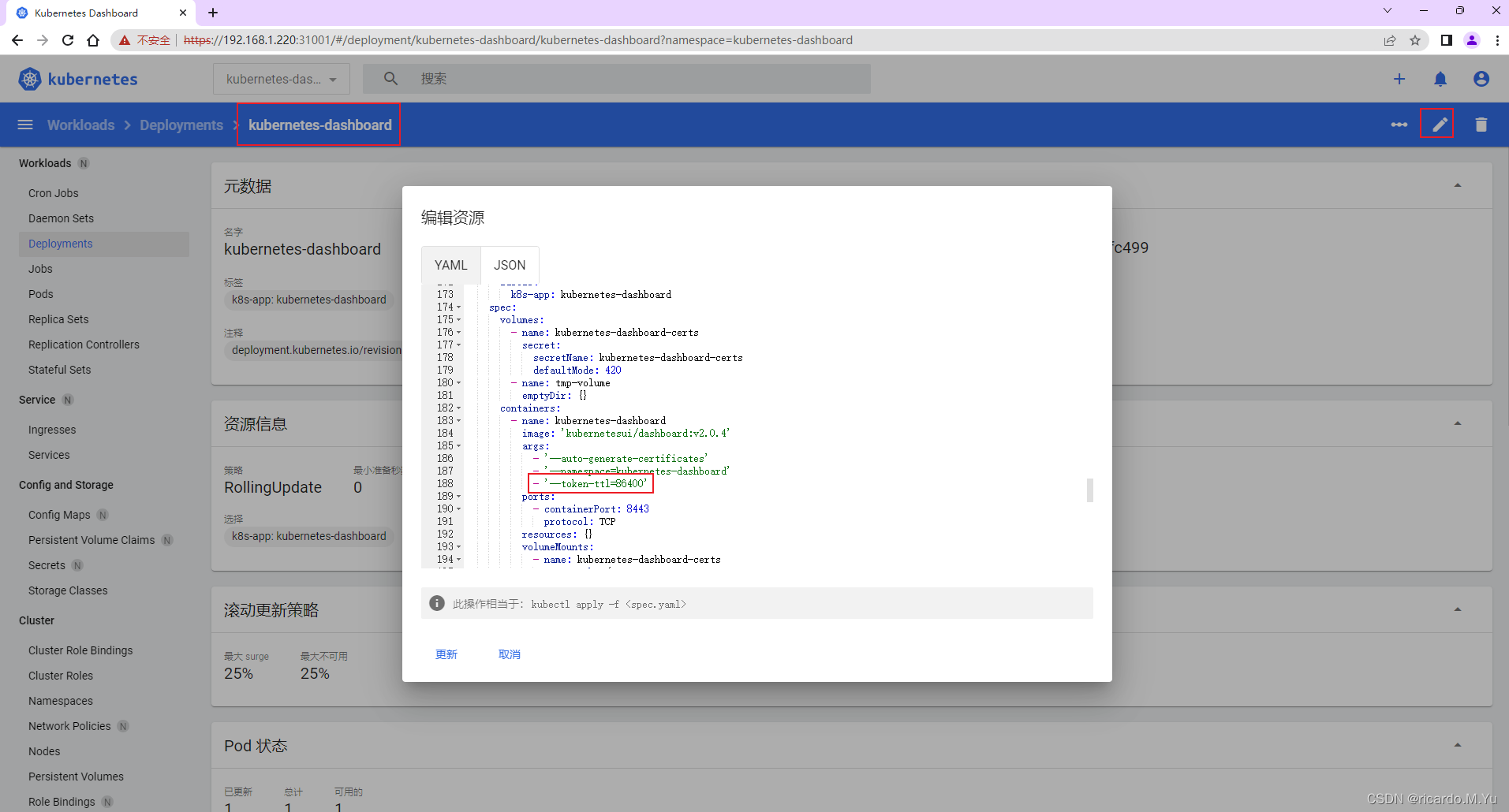Collapse the 滚动更新策略 card
1509x812 pixels.
click(x=1458, y=609)
